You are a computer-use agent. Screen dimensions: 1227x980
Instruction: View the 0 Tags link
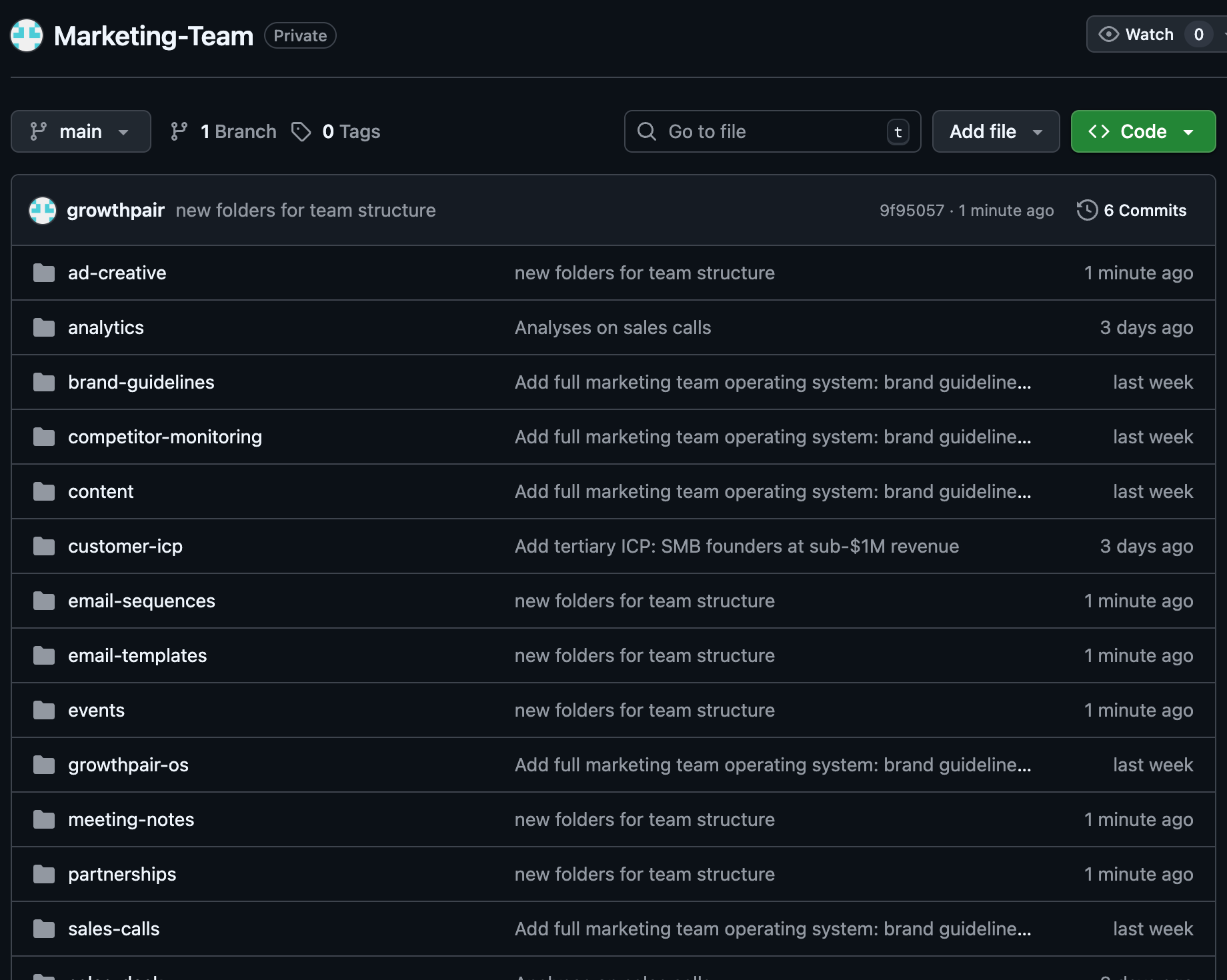pos(336,131)
